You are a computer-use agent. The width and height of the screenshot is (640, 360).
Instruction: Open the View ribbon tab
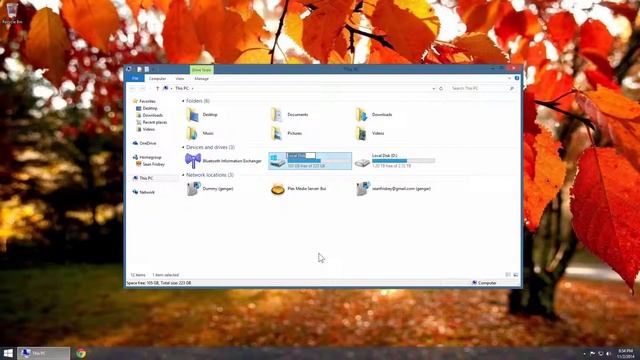(x=180, y=78)
